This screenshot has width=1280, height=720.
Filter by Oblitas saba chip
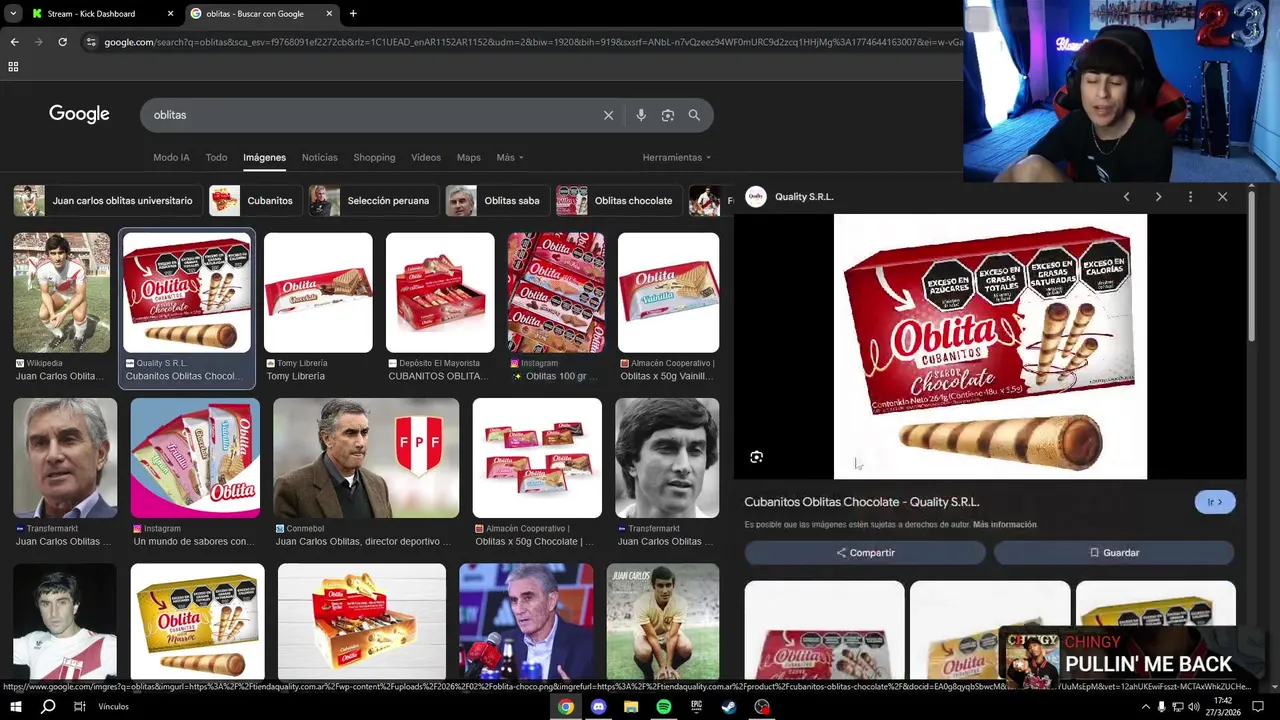click(x=496, y=201)
